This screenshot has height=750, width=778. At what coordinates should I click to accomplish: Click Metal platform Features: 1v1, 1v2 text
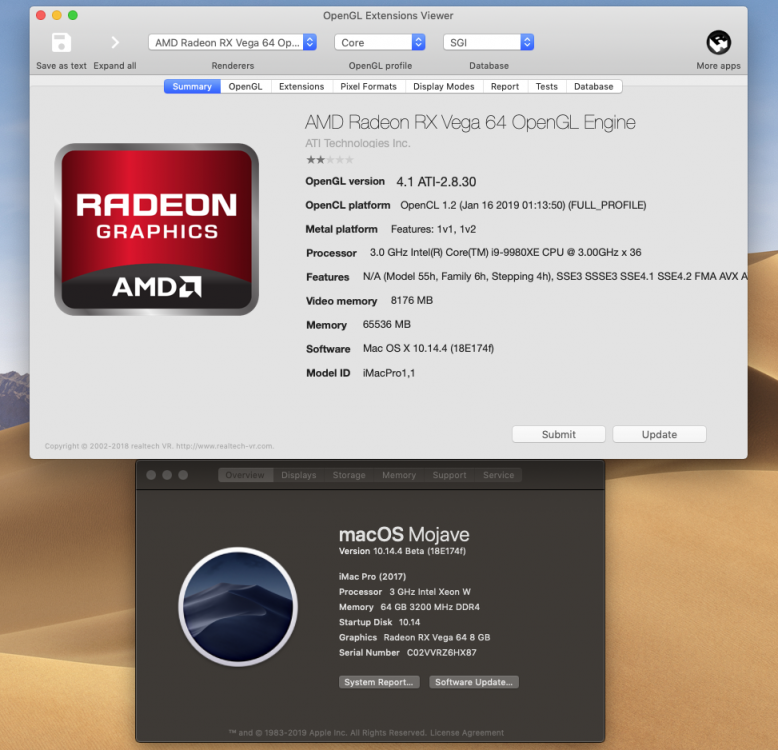coord(433,229)
